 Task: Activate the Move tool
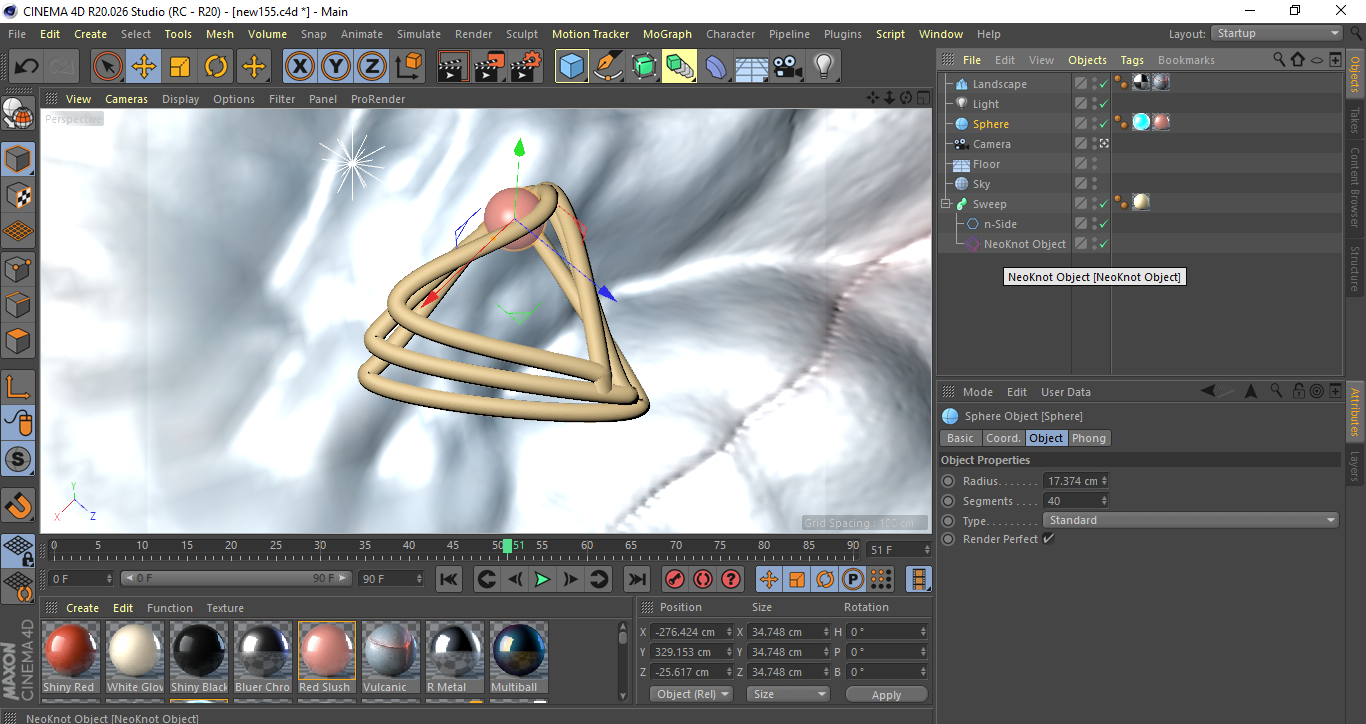[144, 67]
